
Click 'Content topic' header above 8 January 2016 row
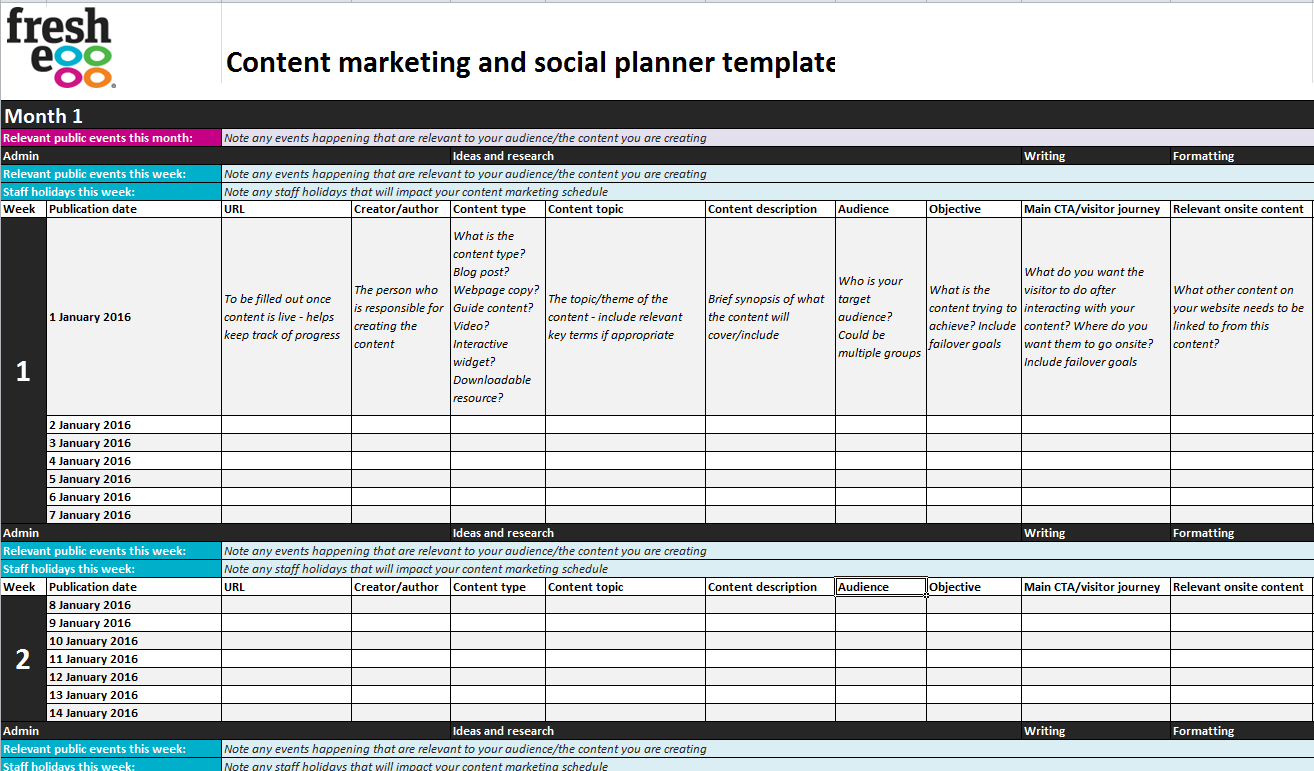[x=625, y=587]
